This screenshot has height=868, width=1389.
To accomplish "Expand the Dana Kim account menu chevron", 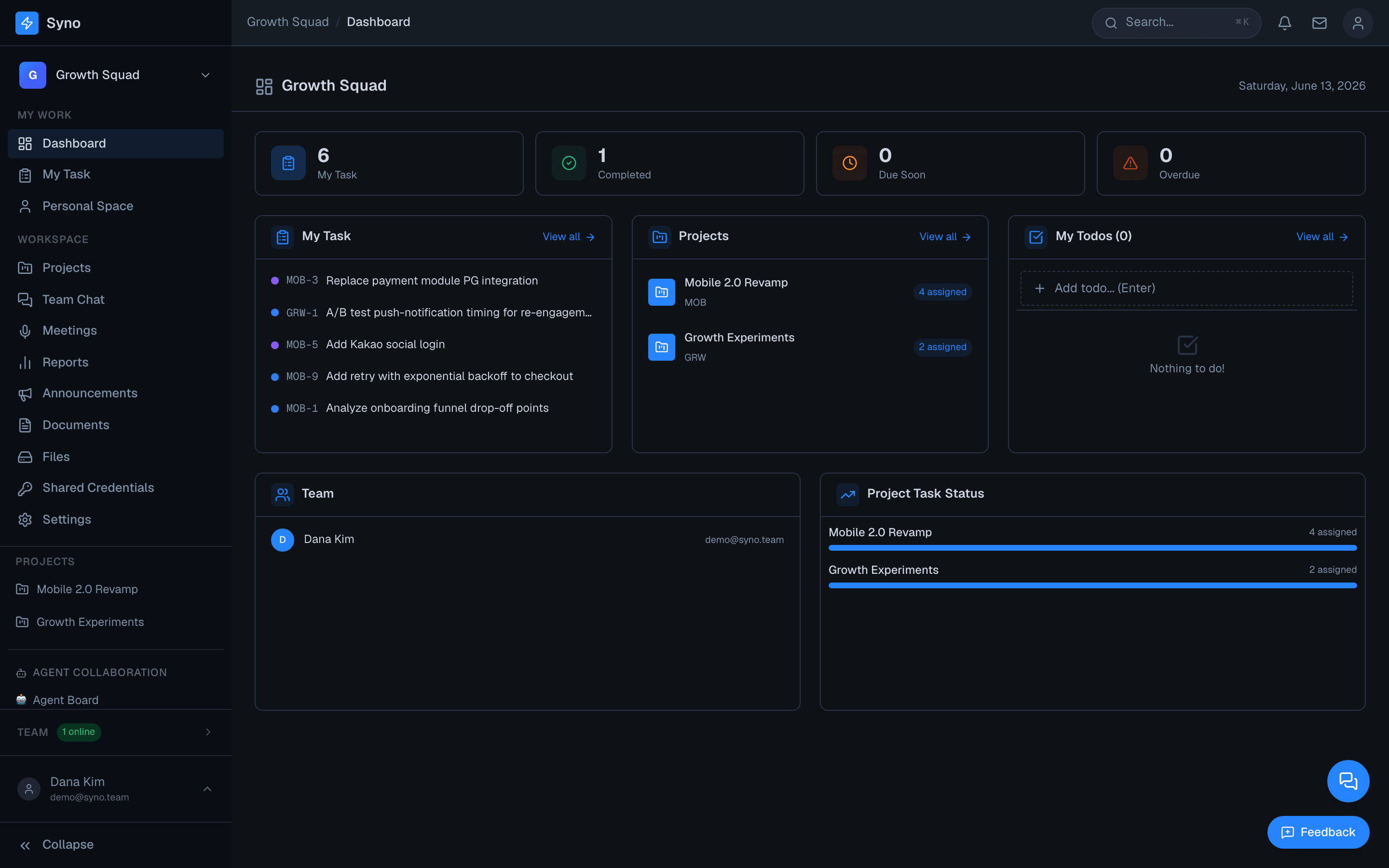I will click(x=207, y=789).
